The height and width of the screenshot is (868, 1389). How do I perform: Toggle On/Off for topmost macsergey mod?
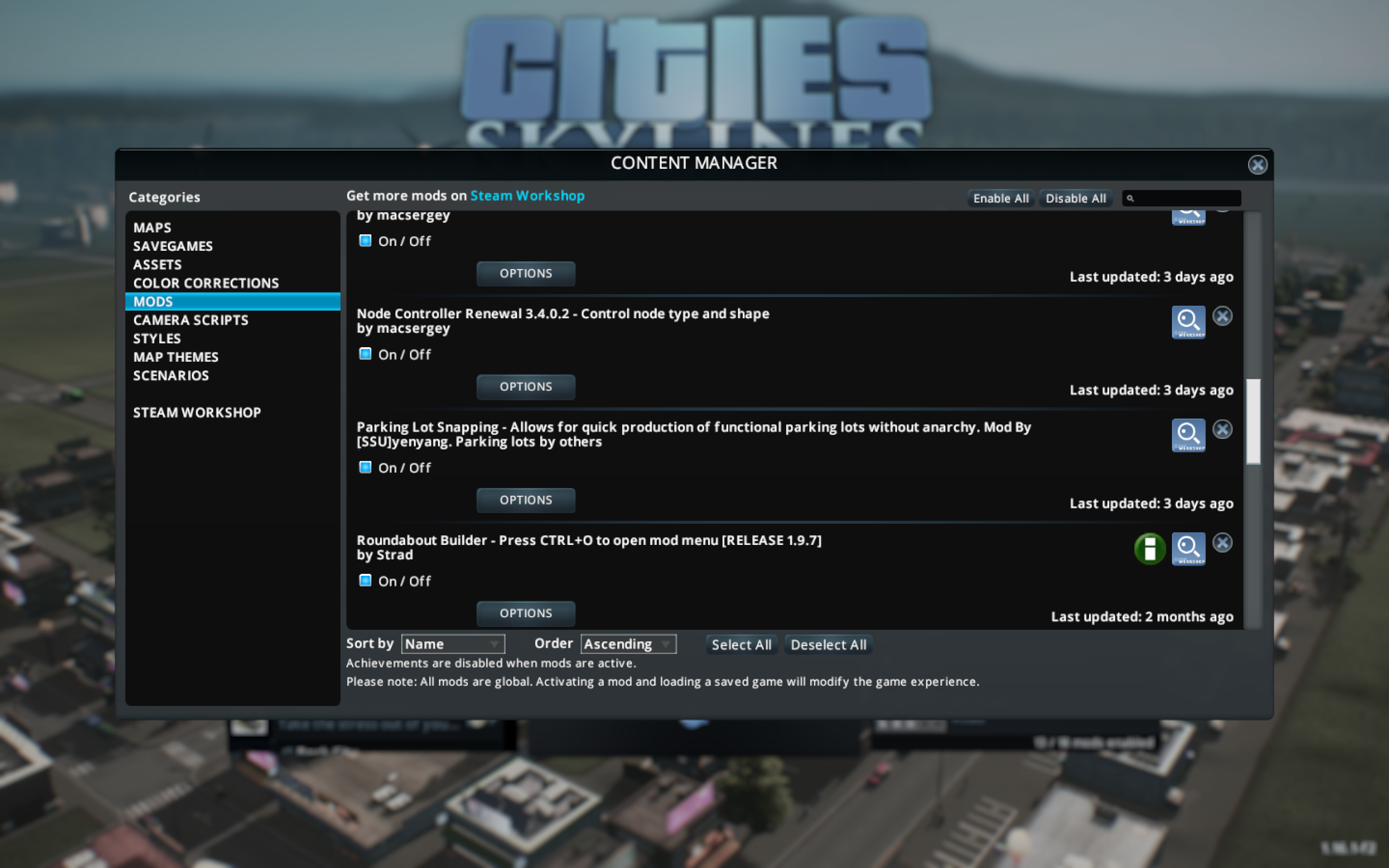pyautogui.click(x=365, y=241)
